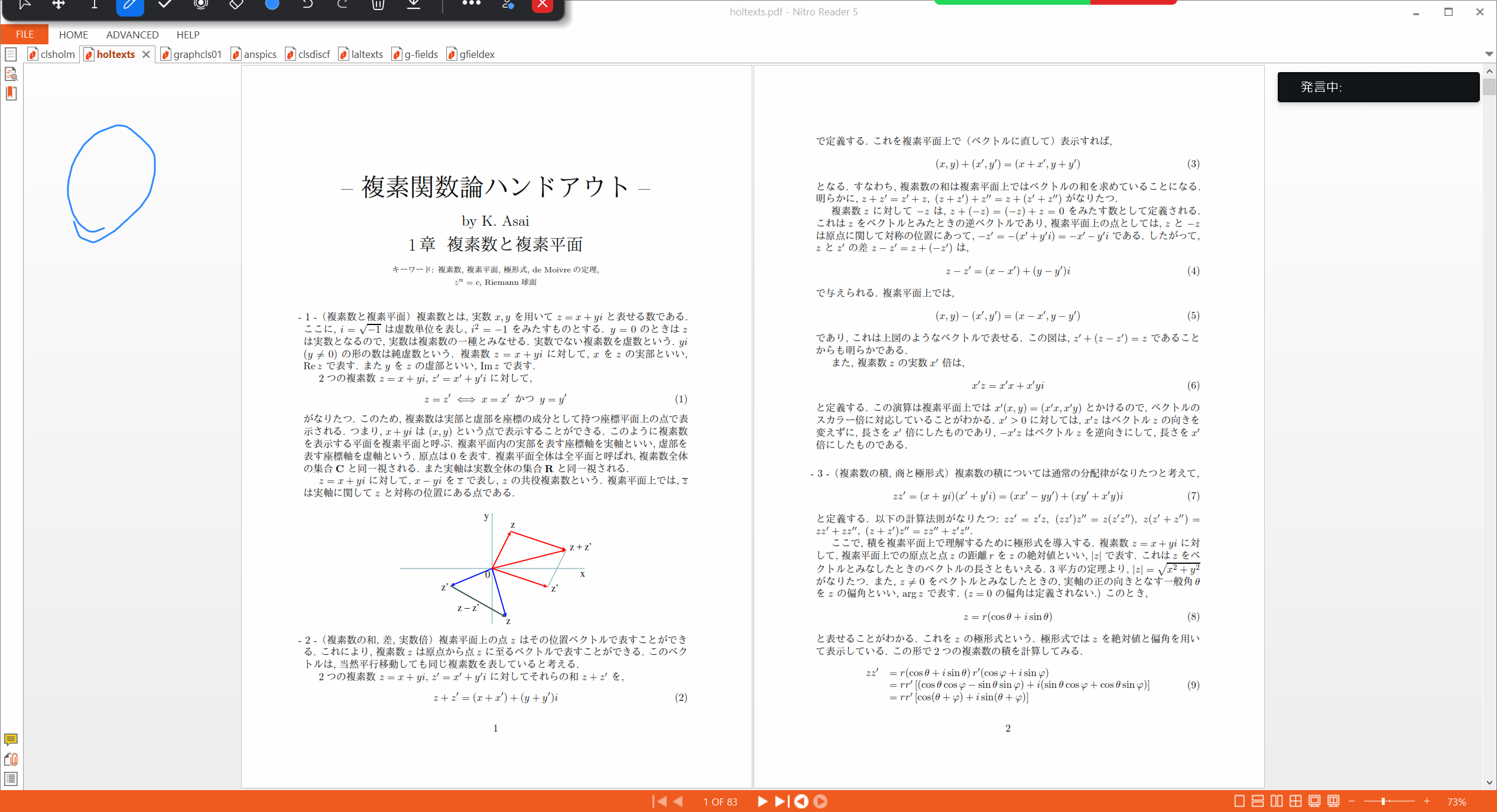The height and width of the screenshot is (812, 1497).
Task: Click the page number field showing 1 OF 83
Action: (720, 801)
